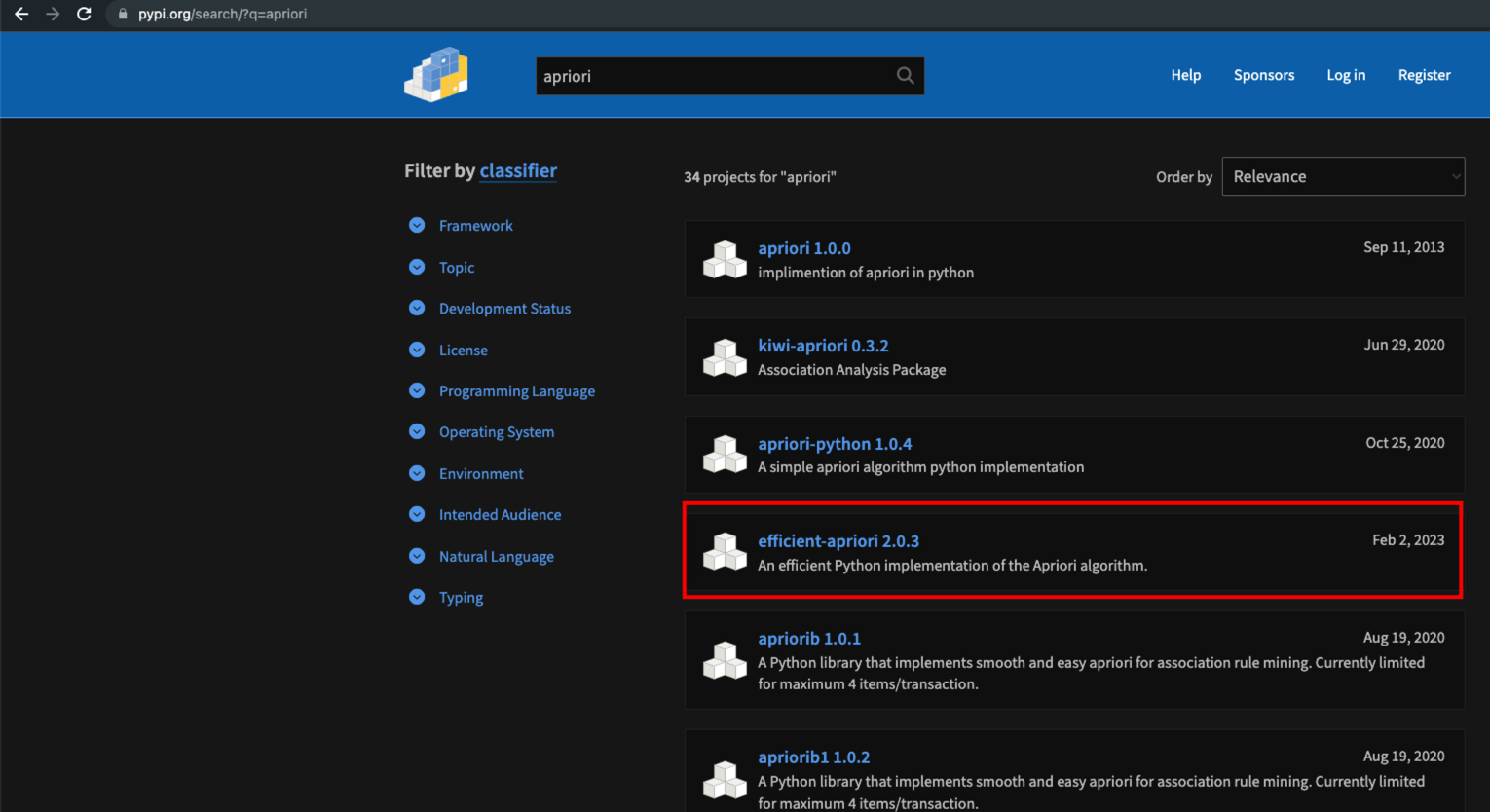Open the Help menu item
1490x812 pixels.
click(x=1185, y=75)
